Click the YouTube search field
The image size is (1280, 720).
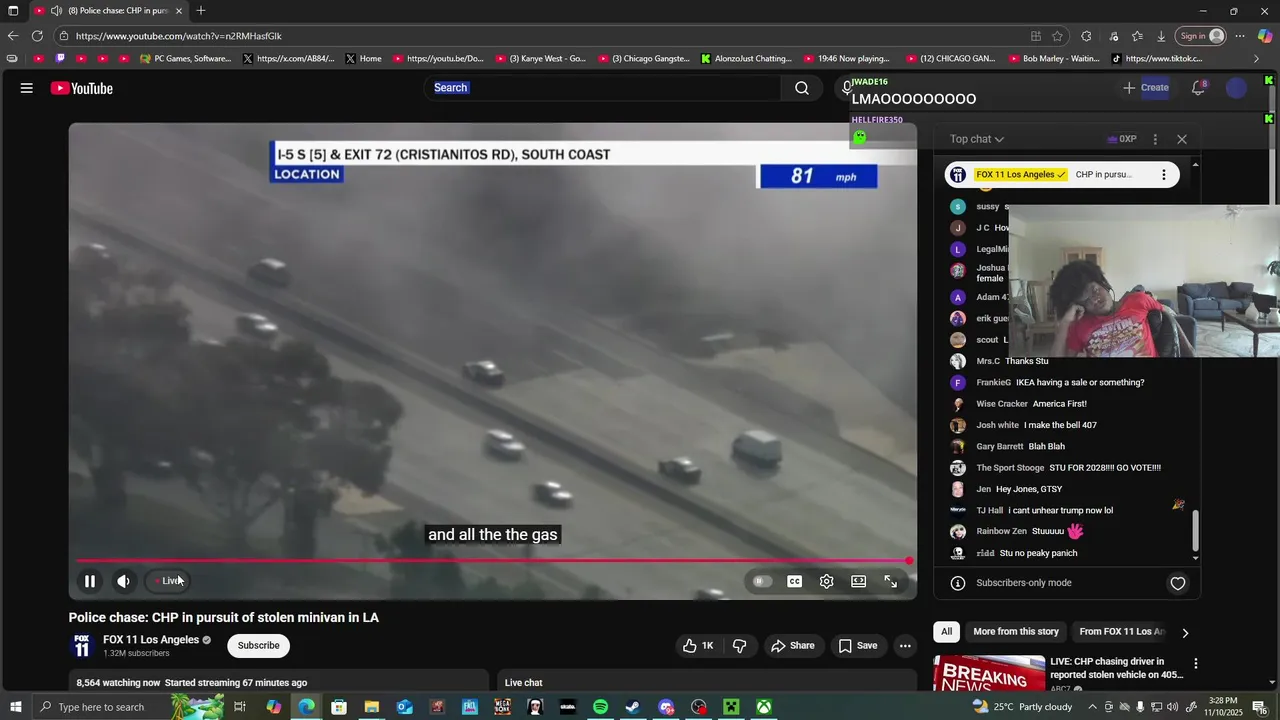(603, 88)
